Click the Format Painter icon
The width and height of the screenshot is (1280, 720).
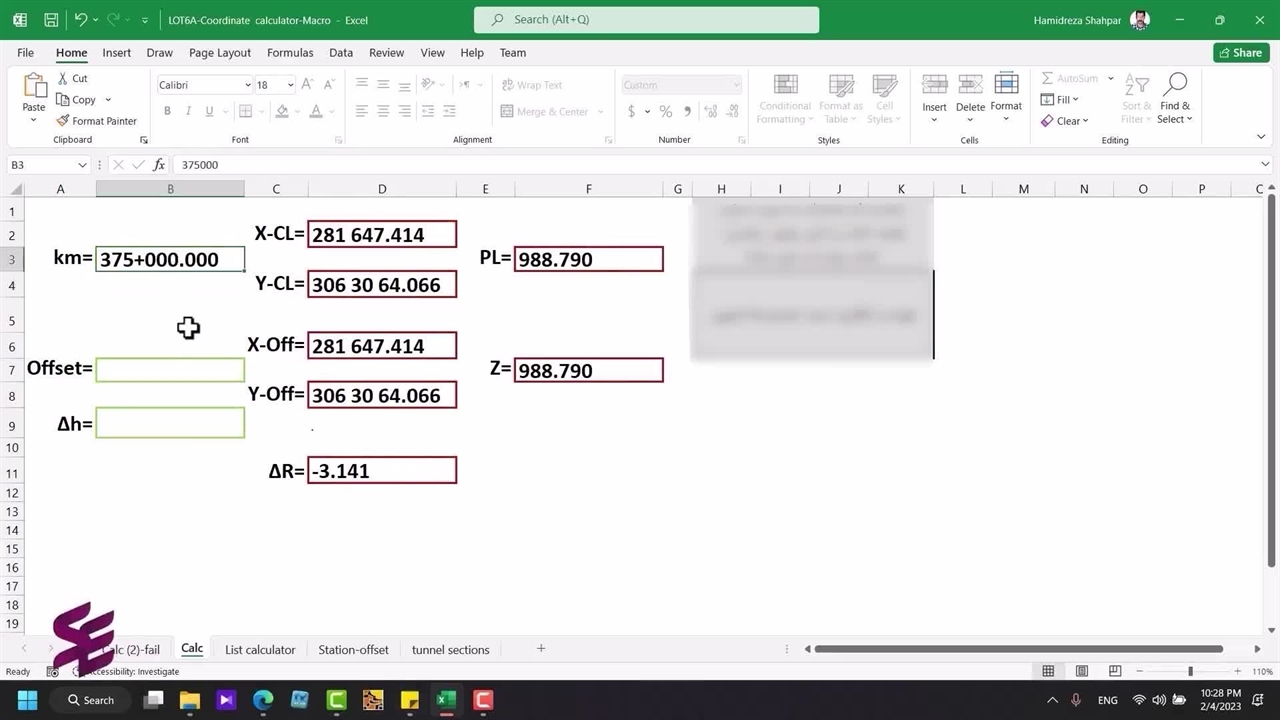click(63, 121)
